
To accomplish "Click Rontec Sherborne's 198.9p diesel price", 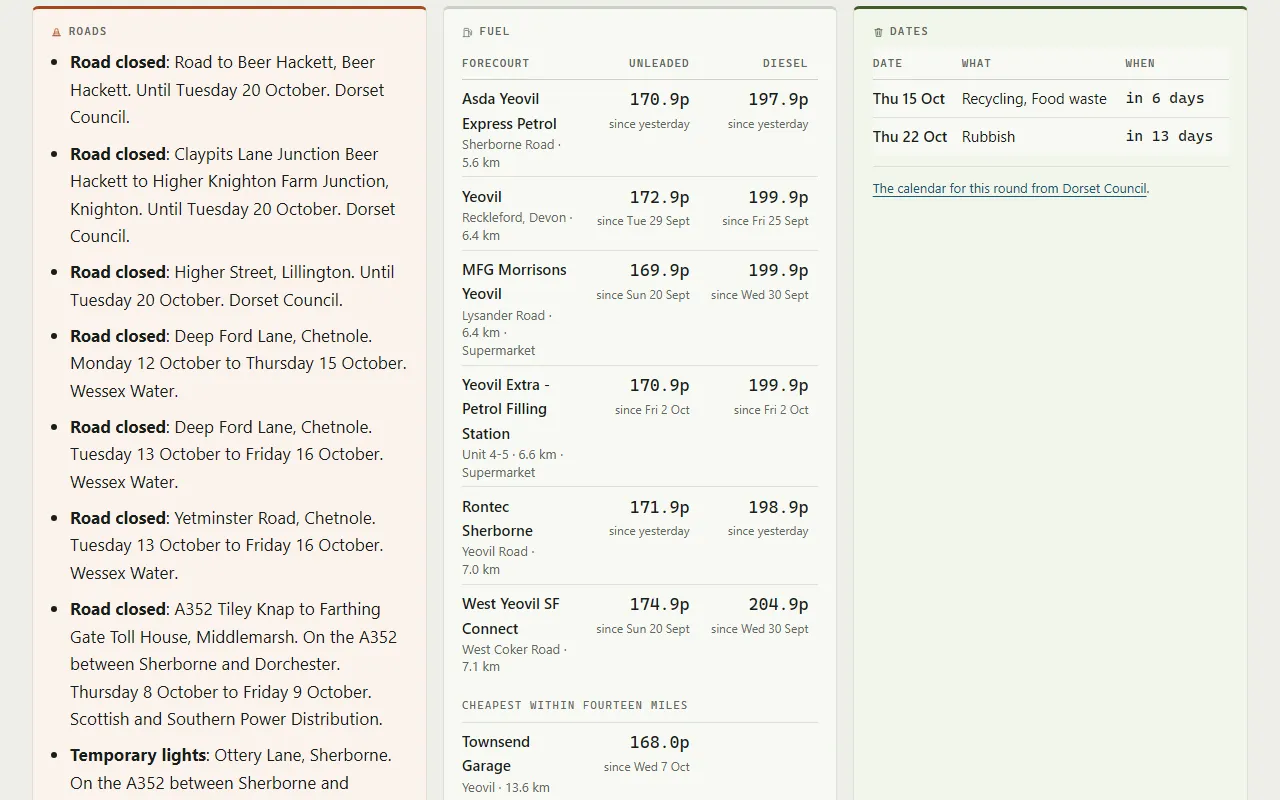I will point(778,507).
